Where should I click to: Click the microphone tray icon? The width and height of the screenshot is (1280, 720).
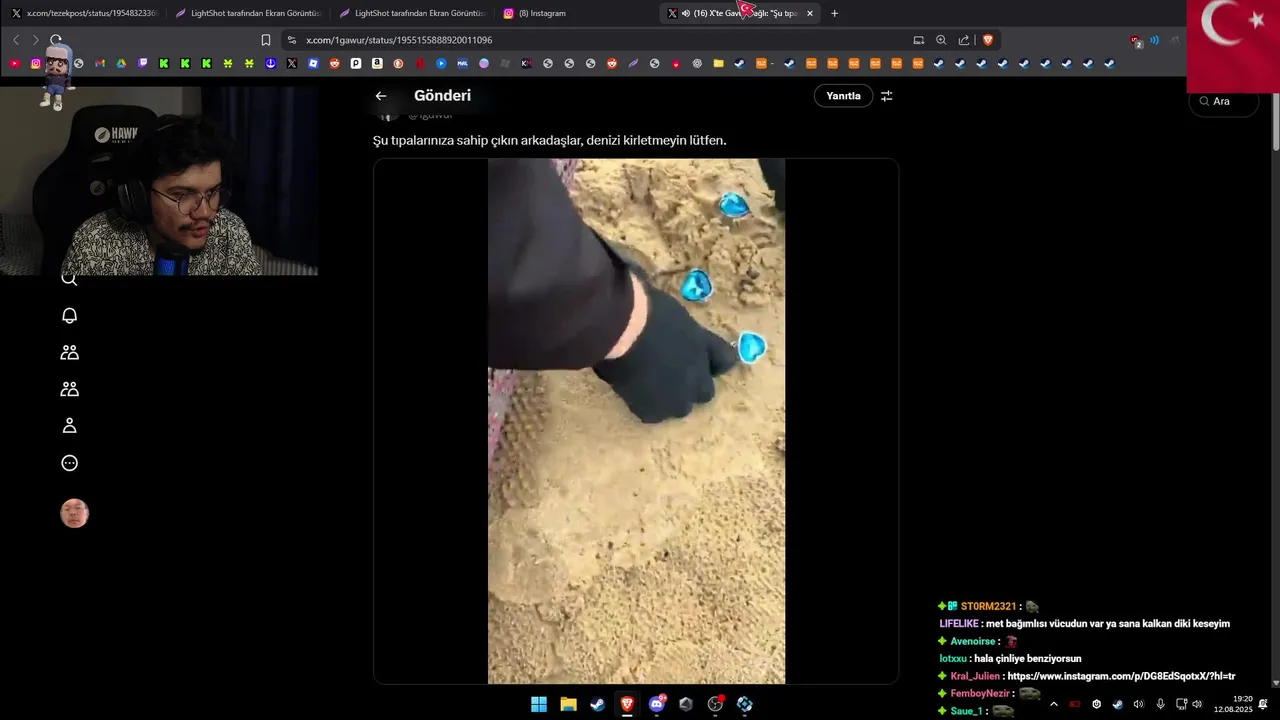[1160, 704]
